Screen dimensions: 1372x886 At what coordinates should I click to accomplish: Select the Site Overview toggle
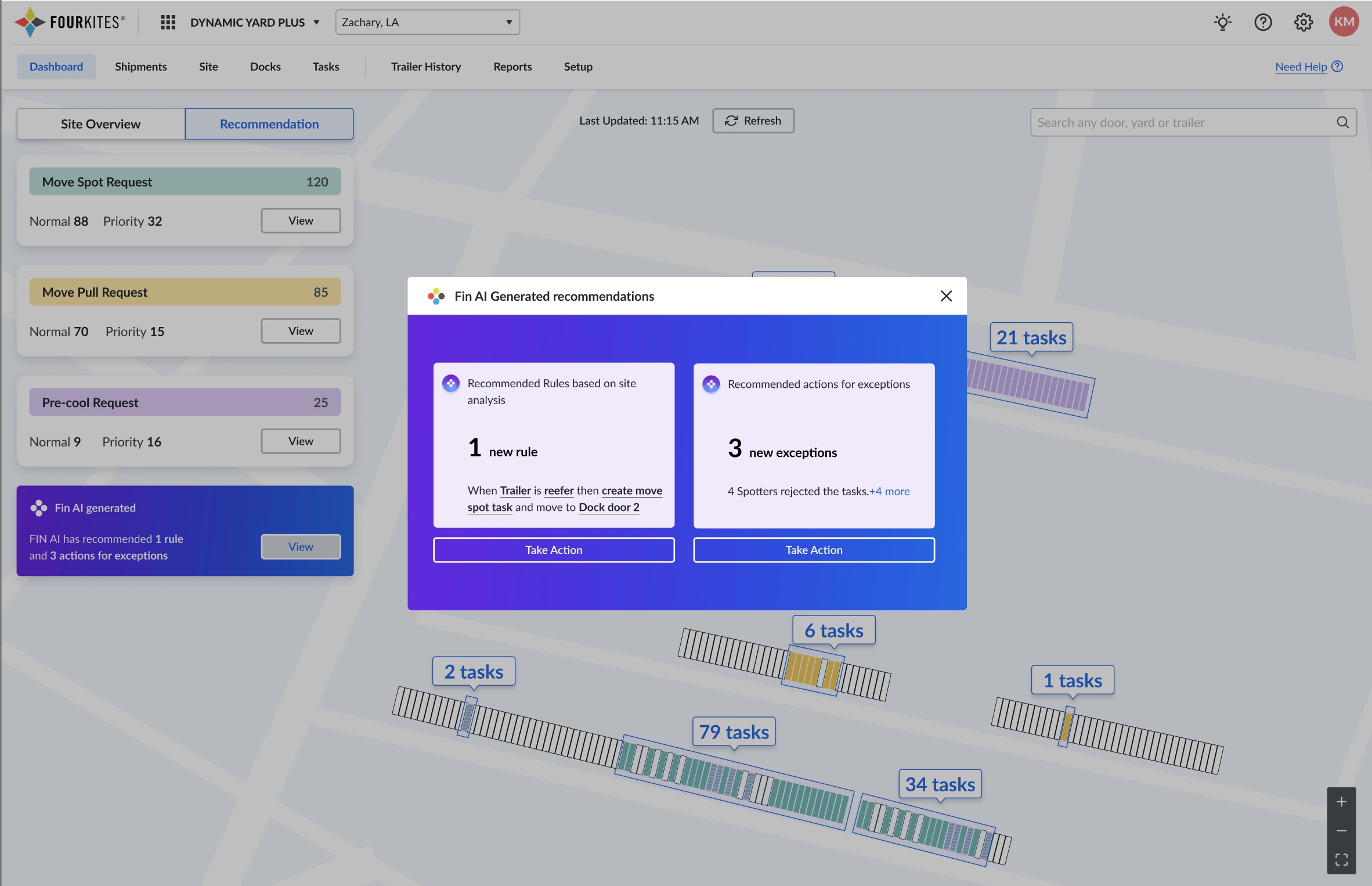pos(101,124)
